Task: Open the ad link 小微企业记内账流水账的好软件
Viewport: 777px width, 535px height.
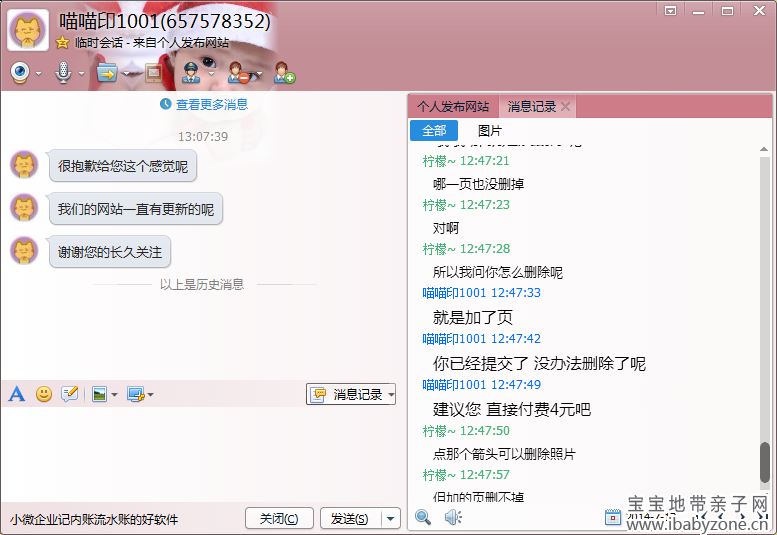Action: (x=94, y=520)
